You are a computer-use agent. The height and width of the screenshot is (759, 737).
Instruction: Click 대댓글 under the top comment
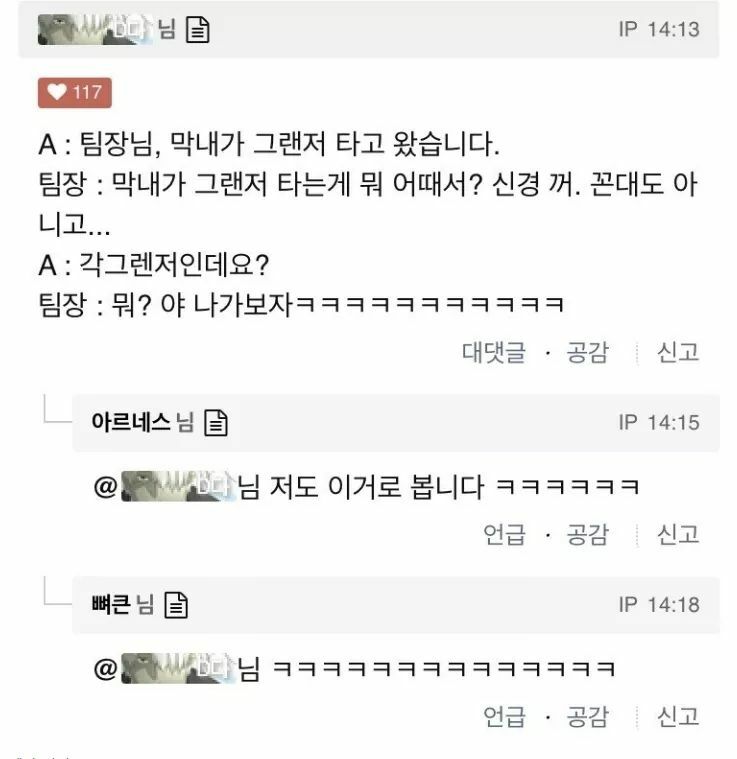pos(493,352)
